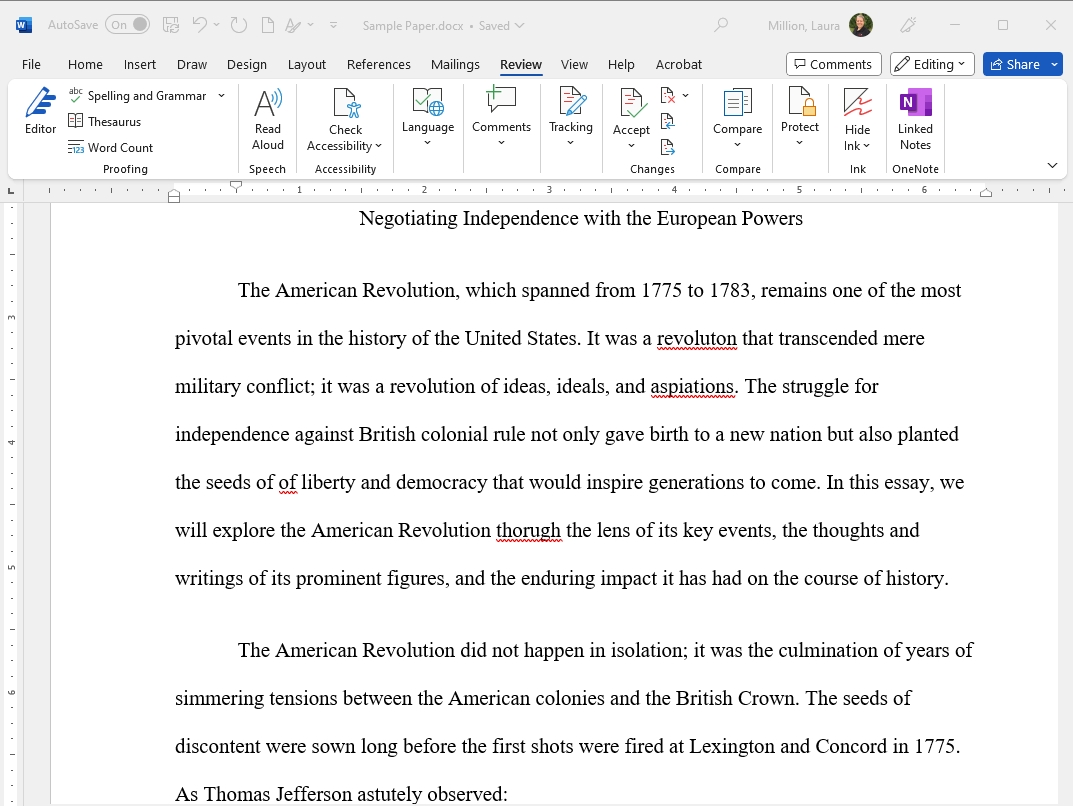This screenshot has width=1073, height=806.
Task: Open the Editor proofing tool
Action: (40, 111)
